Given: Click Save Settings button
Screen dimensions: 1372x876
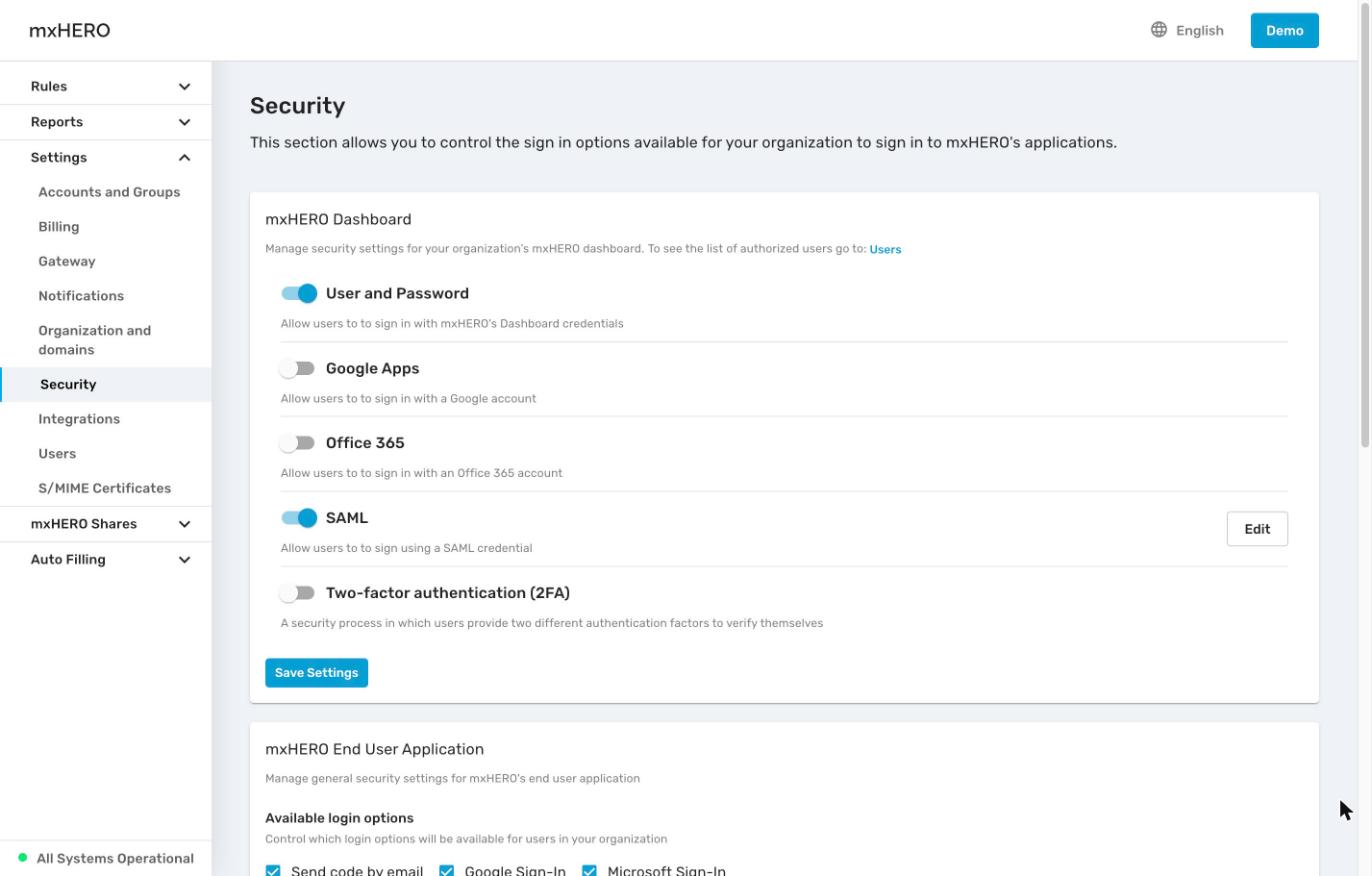Looking at the screenshot, I should [317, 673].
